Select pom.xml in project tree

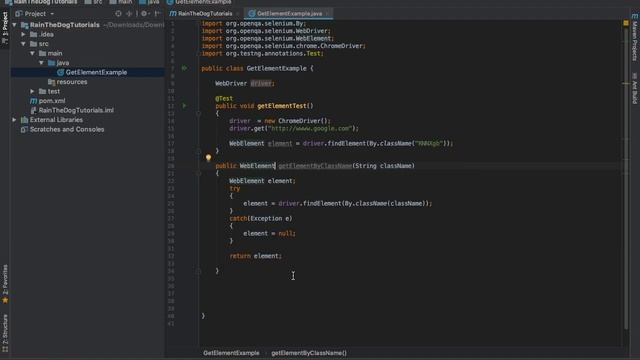(52, 101)
